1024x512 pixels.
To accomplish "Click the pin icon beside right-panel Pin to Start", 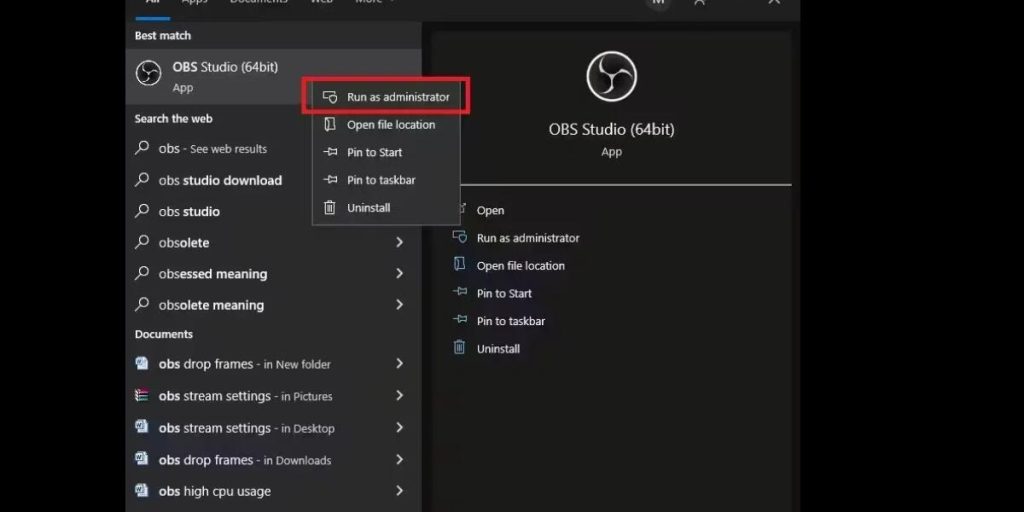I will (x=460, y=293).
